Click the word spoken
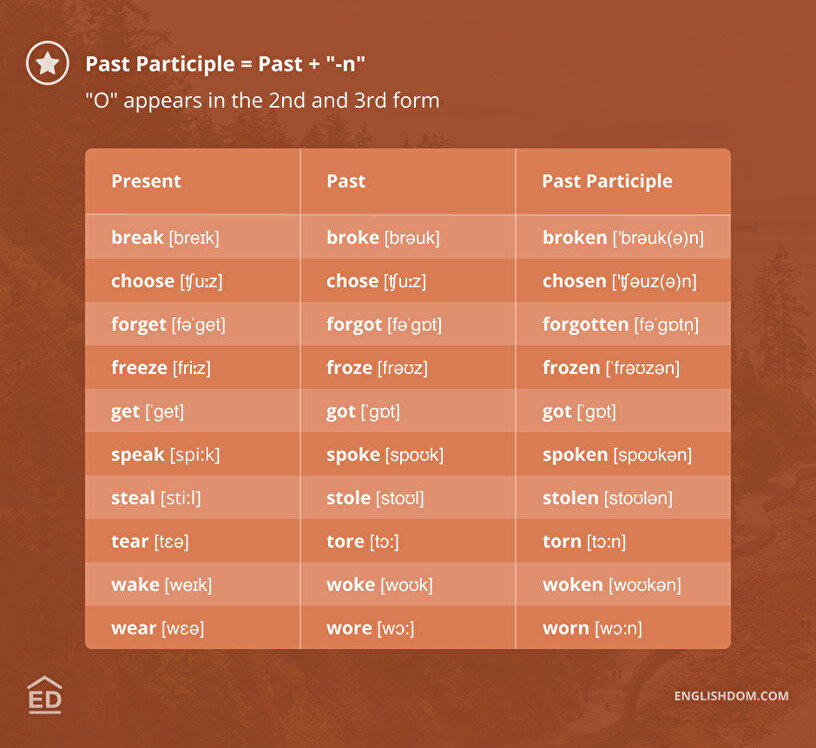Screen dimensions: 816x748 [575, 455]
